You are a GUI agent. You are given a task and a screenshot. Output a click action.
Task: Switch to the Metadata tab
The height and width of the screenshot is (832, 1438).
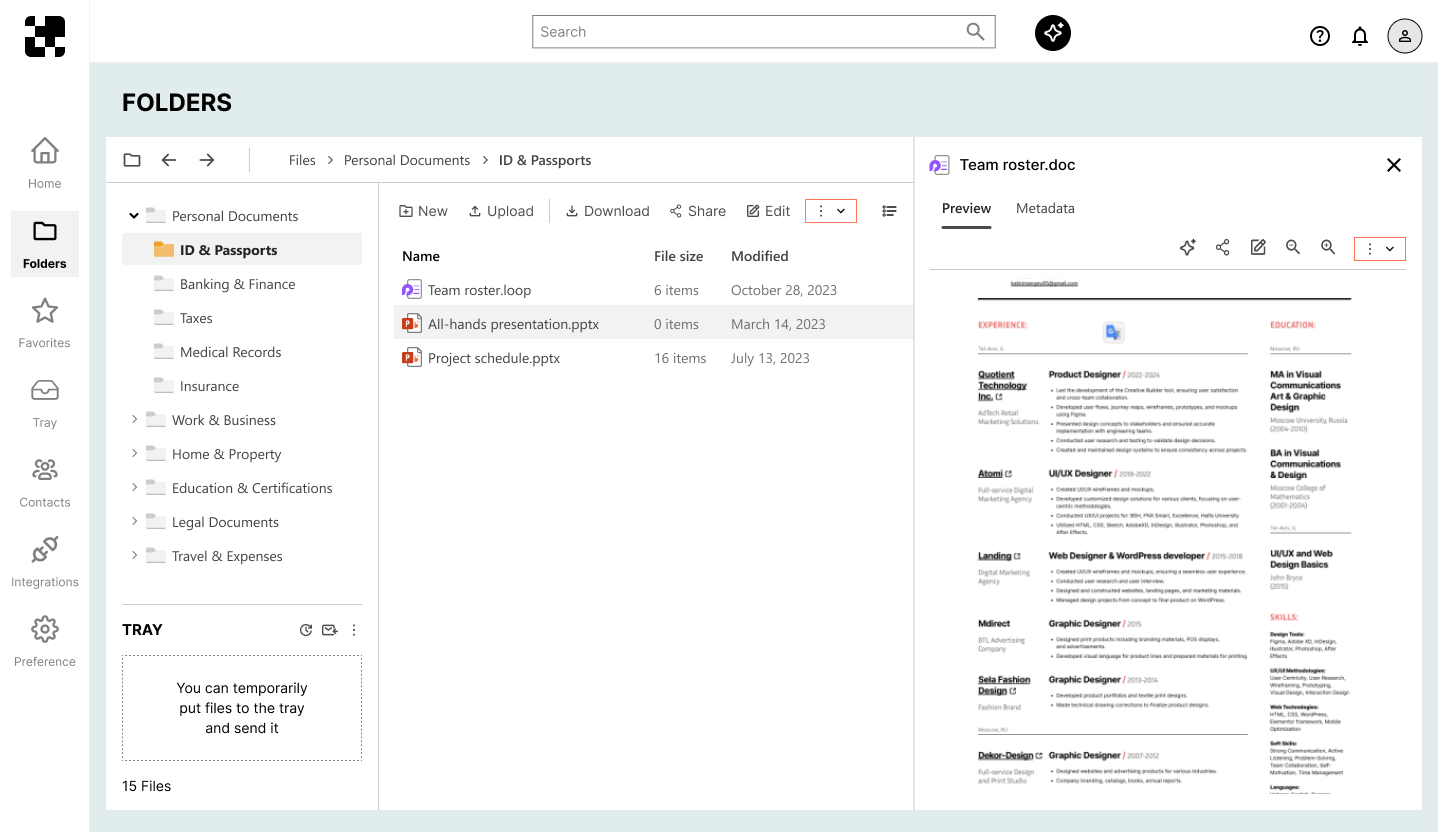[1045, 209]
